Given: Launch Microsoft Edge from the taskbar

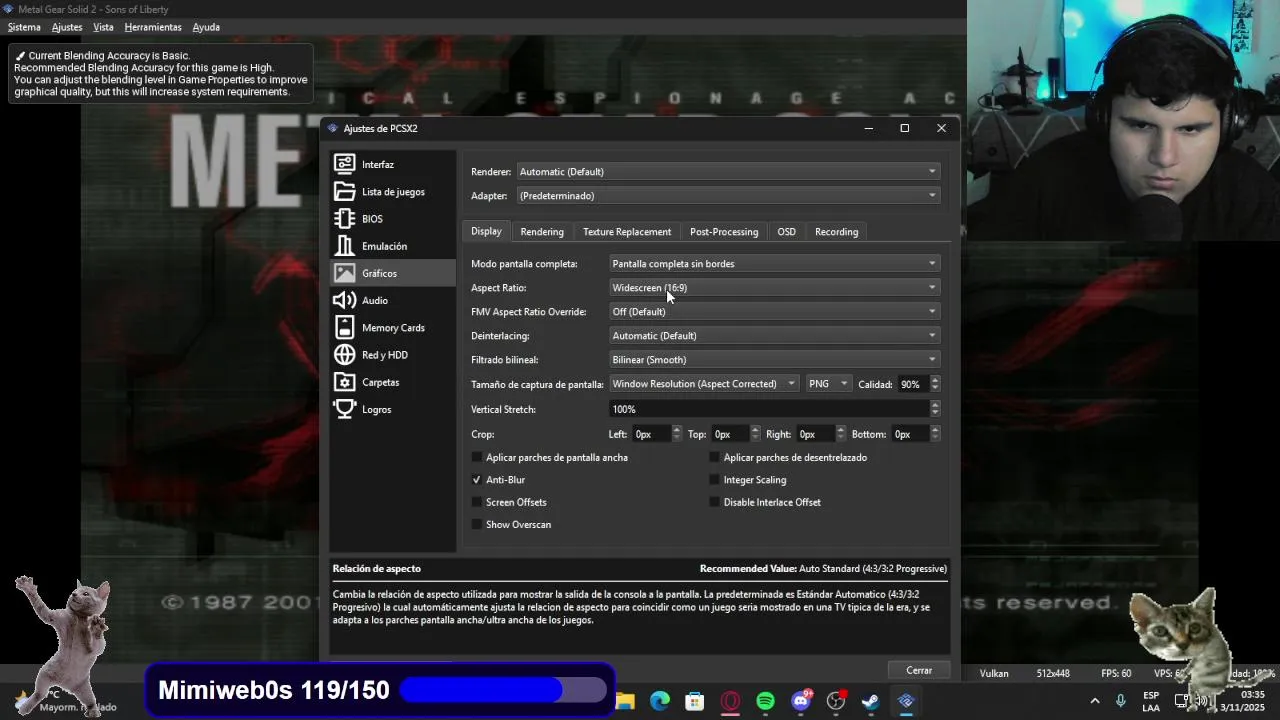Looking at the screenshot, I should click(660, 701).
